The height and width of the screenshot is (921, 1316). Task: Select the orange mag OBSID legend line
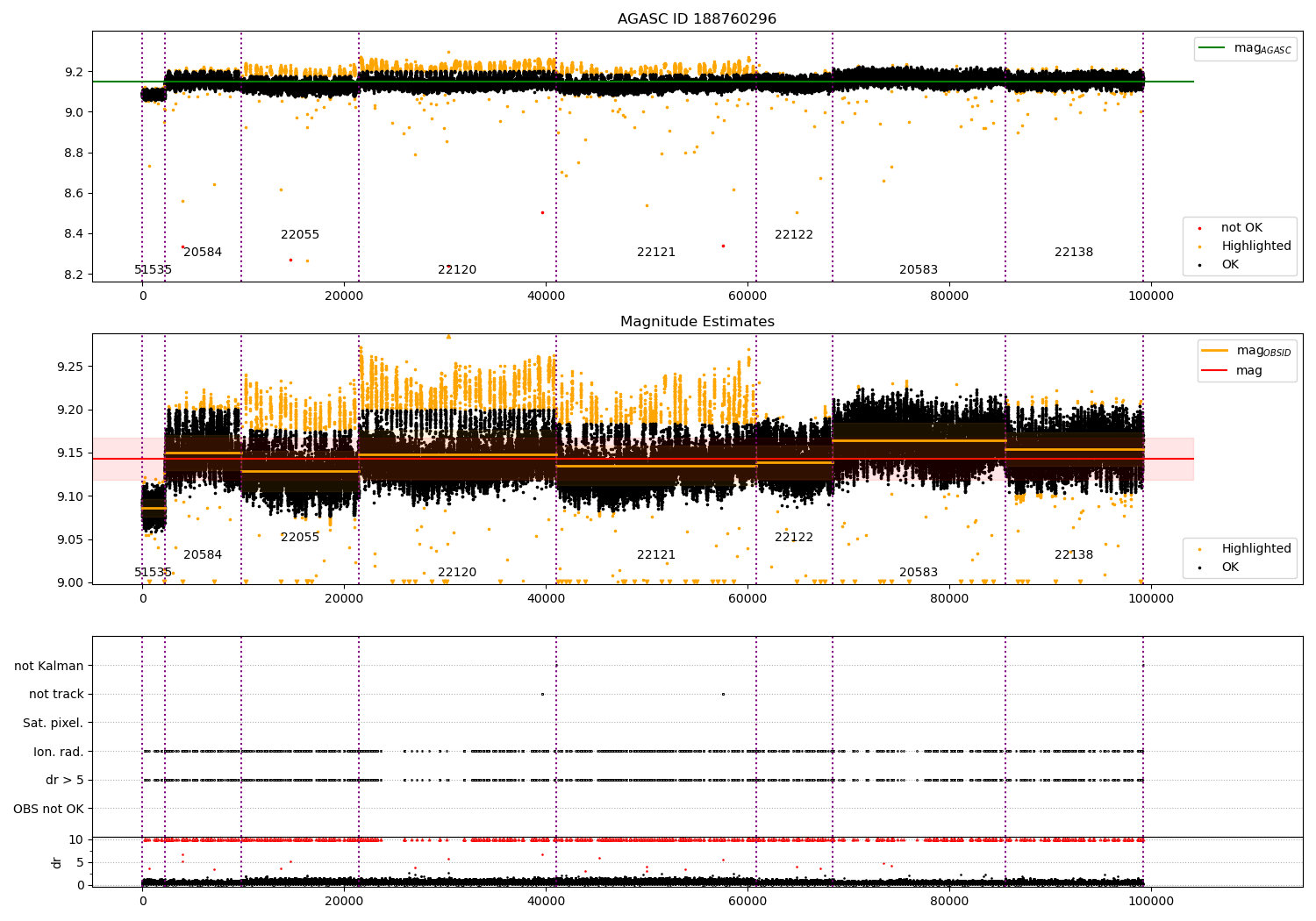point(1215,351)
